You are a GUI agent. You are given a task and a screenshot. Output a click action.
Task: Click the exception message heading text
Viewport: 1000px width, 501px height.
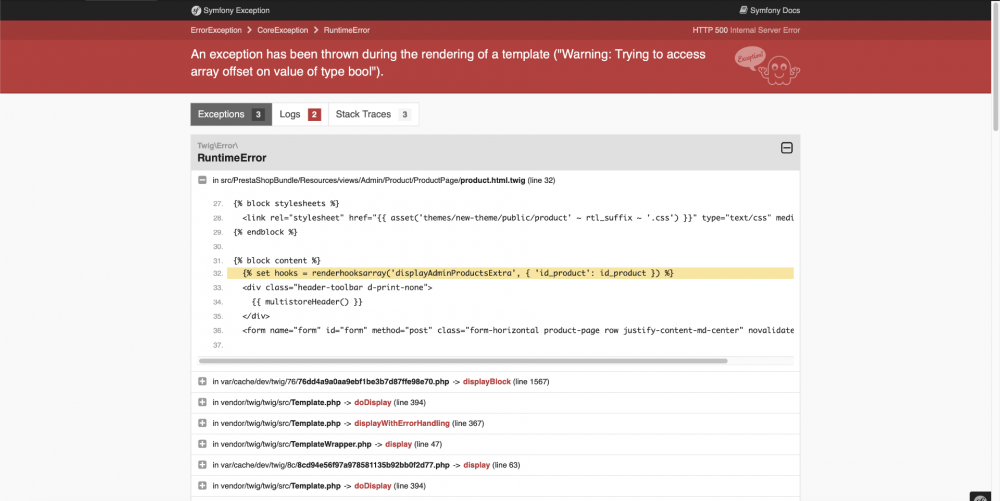click(448, 63)
